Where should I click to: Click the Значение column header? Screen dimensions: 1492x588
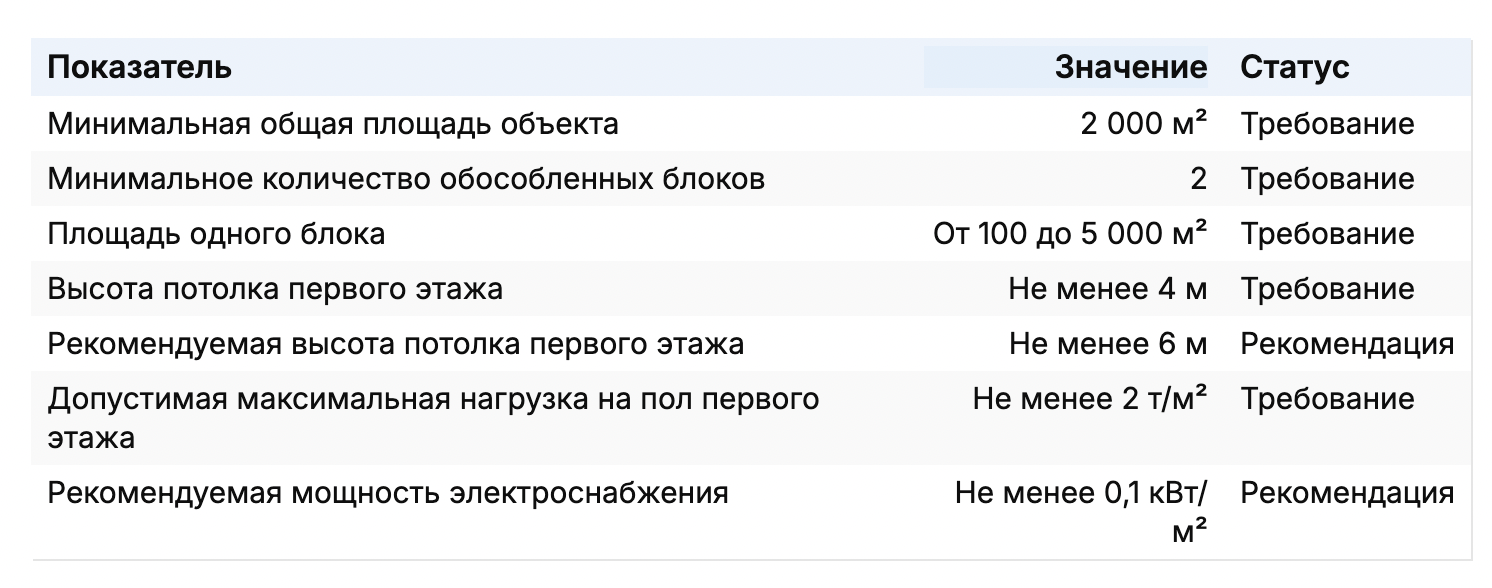pyautogui.click(x=1131, y=67)
